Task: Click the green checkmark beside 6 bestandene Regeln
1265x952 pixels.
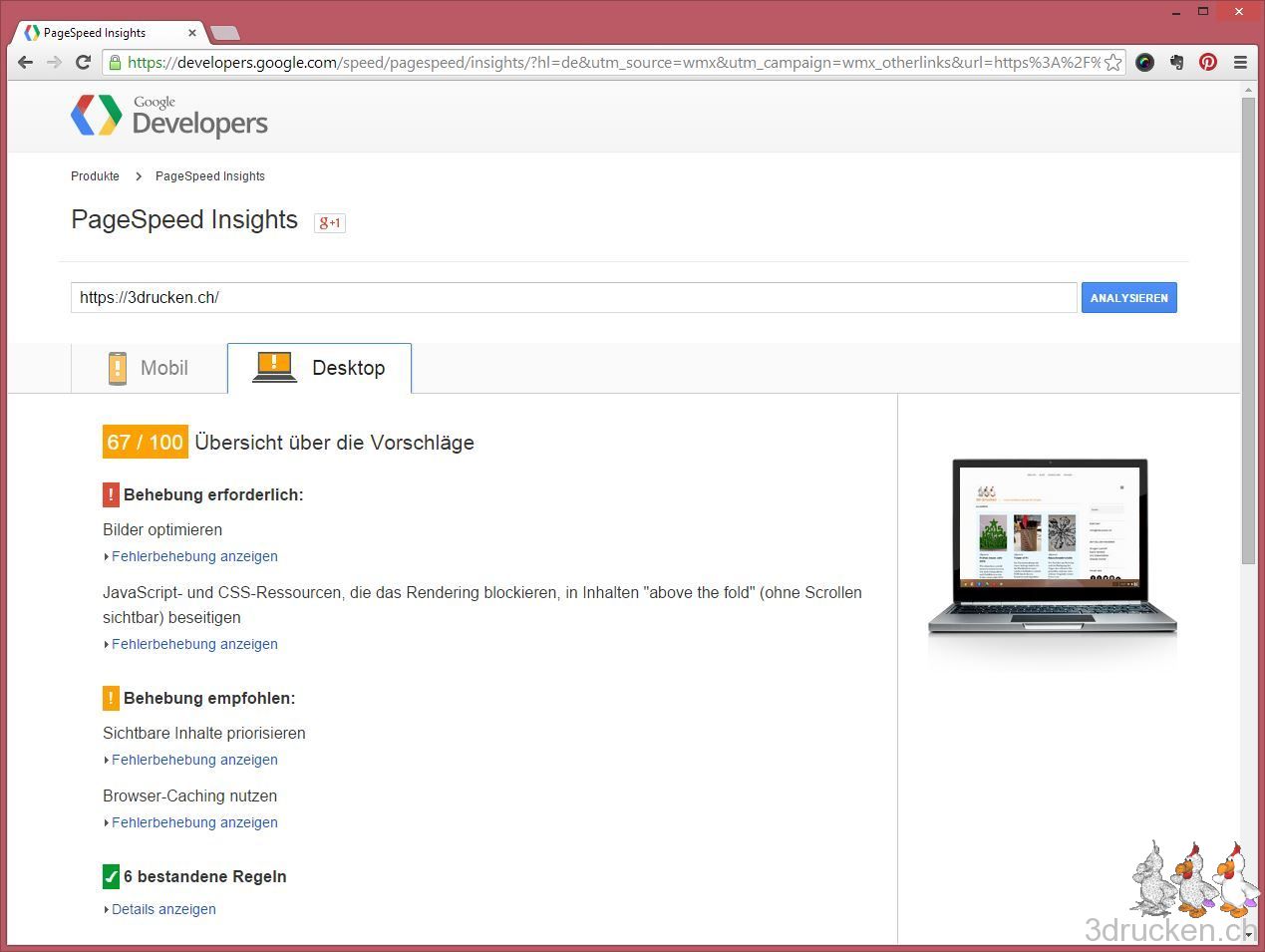Action: (111, 876)
